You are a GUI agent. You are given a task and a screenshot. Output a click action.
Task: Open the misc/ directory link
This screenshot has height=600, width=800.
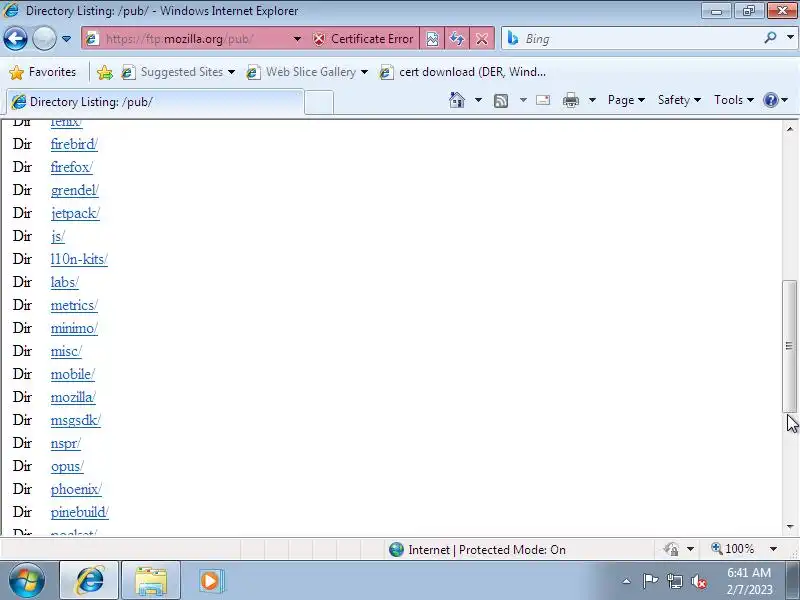click(x=66, y=351)
